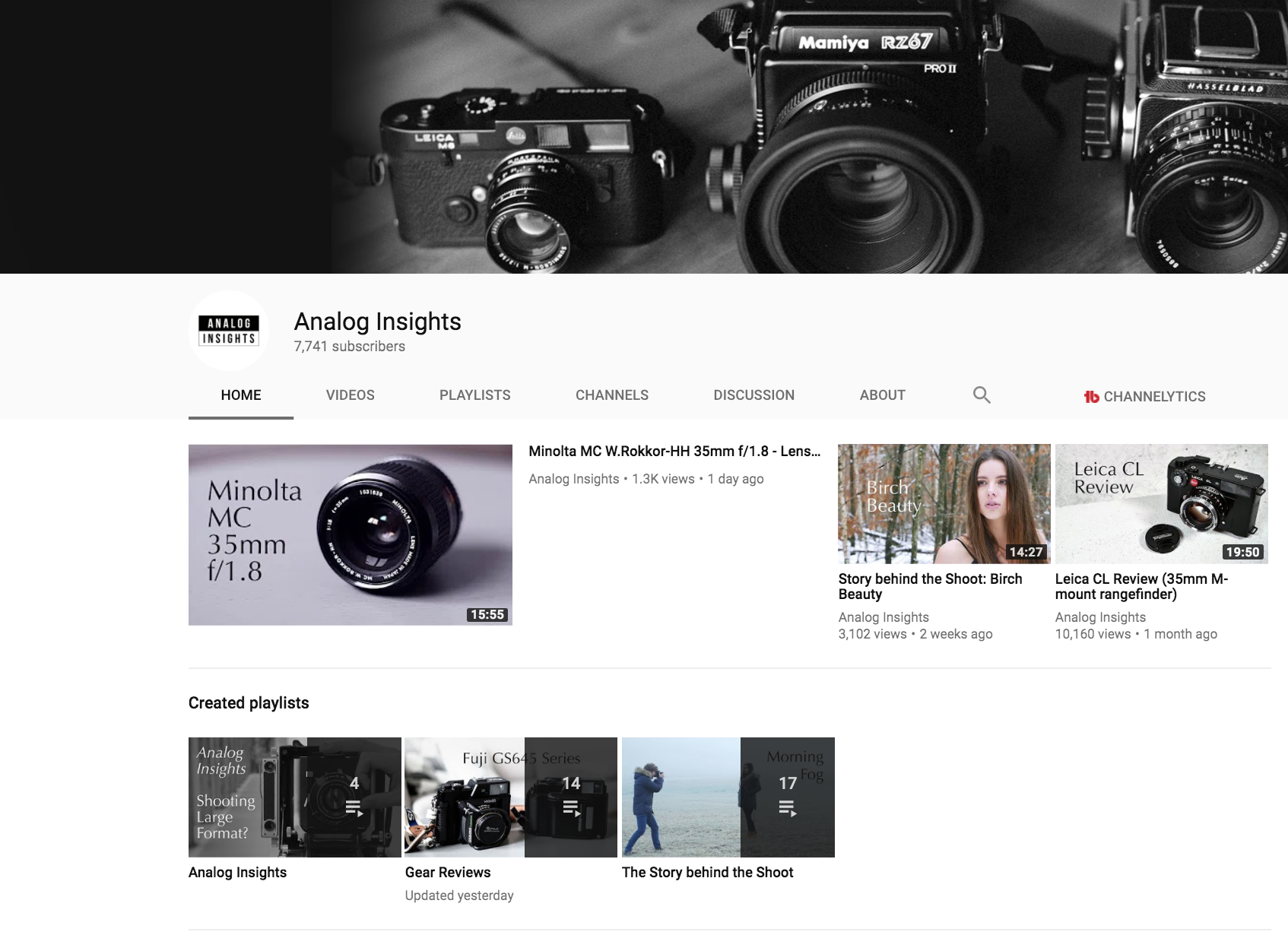Viewport: 1288px width, 932px height.
Task: Click the 14:27 duration badge
Action: click(1026, 552)
